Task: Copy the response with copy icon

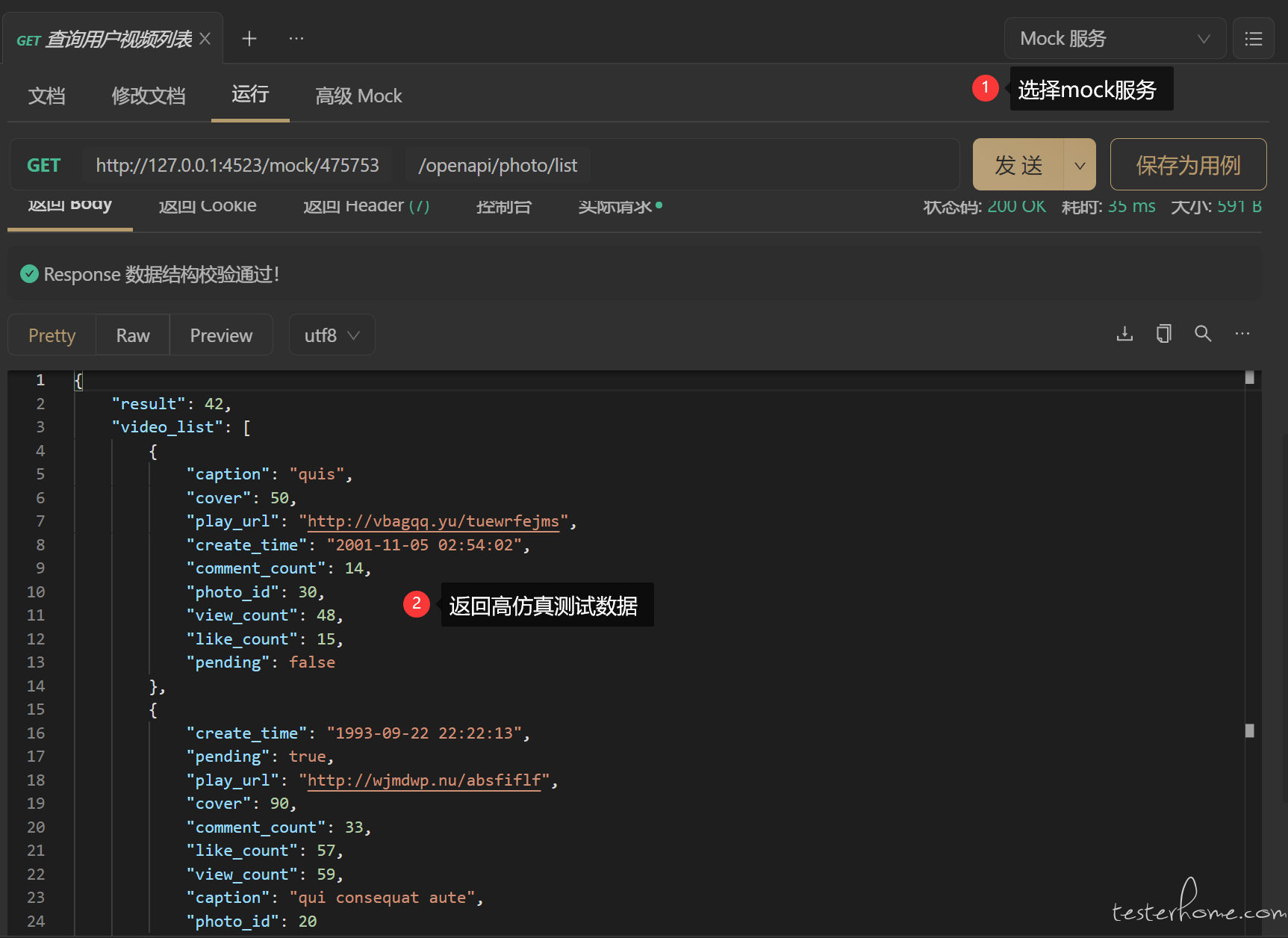Action: [x=1163, y=334]
